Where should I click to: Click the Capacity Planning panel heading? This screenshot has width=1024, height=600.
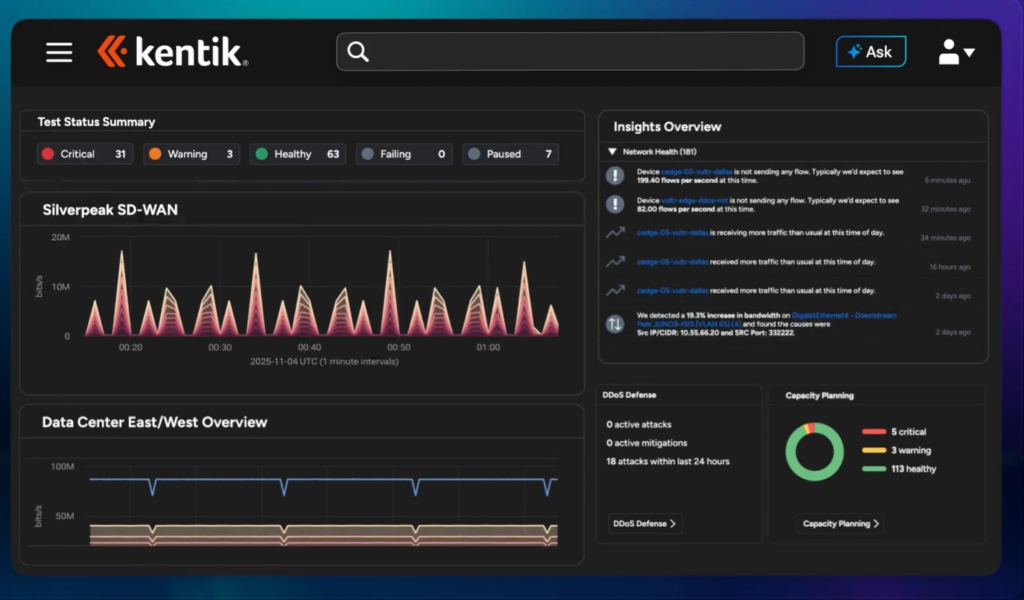[x=819, y=396]
